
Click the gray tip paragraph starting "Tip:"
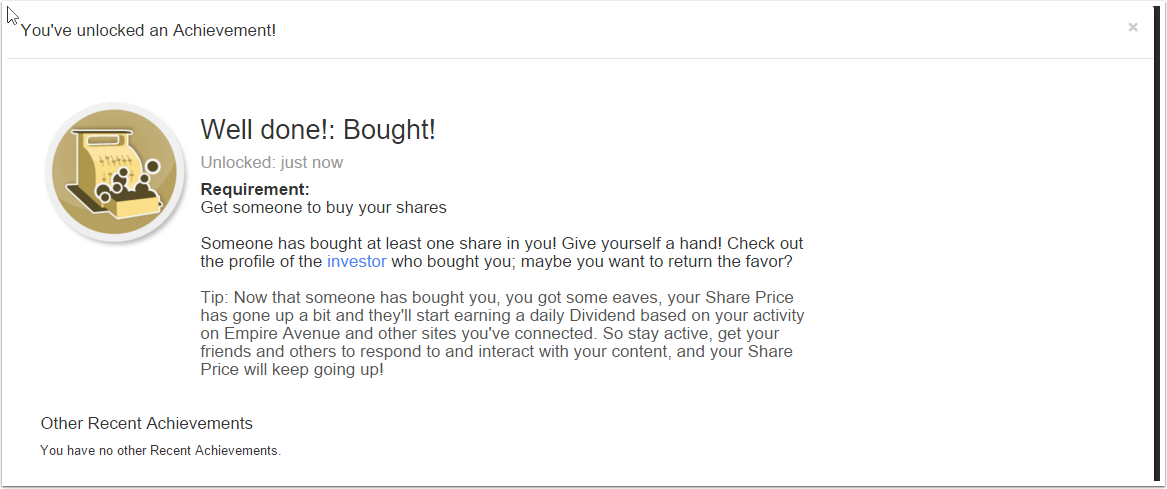pos(500,334)
